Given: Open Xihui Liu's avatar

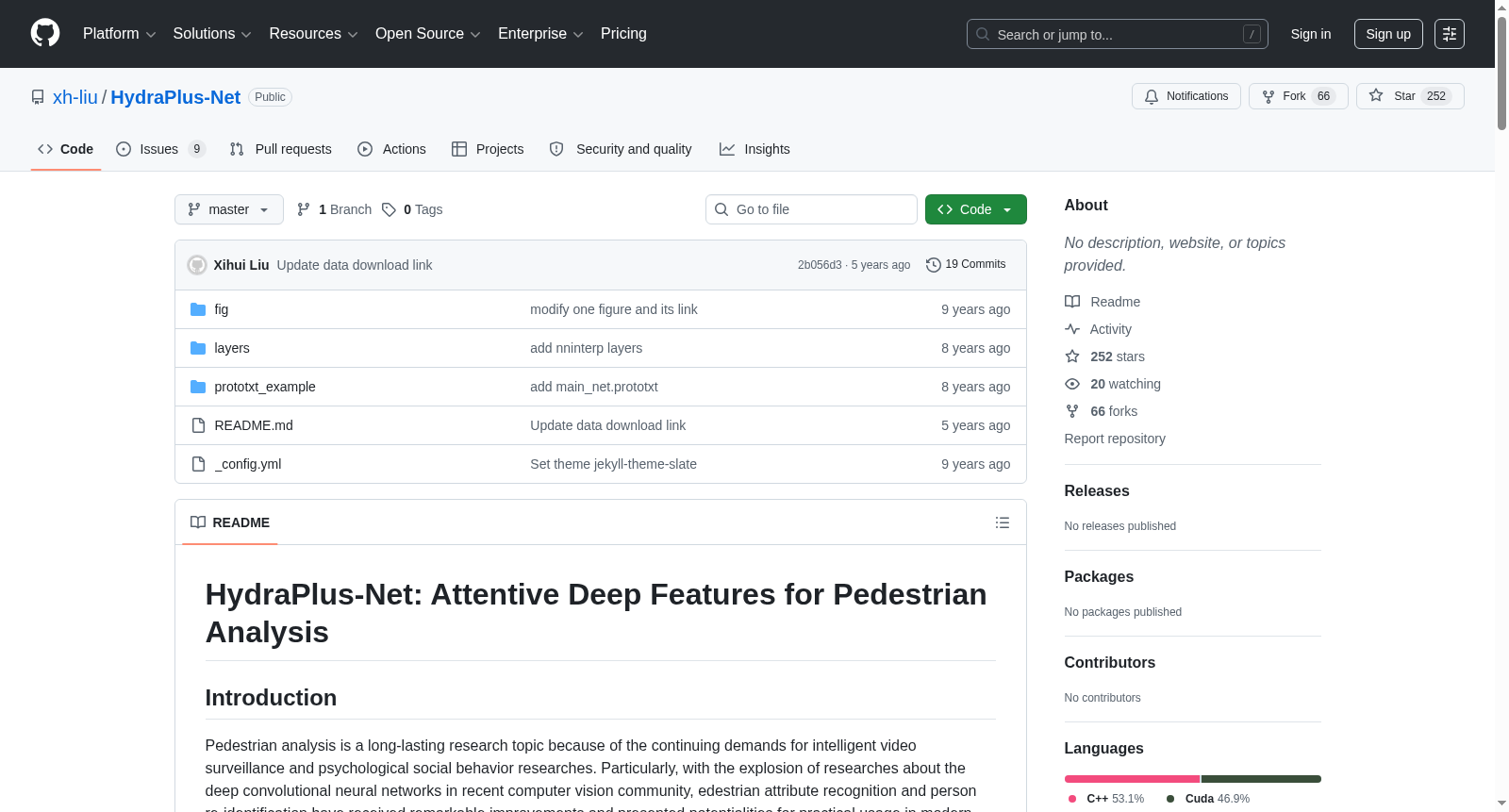Looking at the screenshot, I should tap(197, 265).
